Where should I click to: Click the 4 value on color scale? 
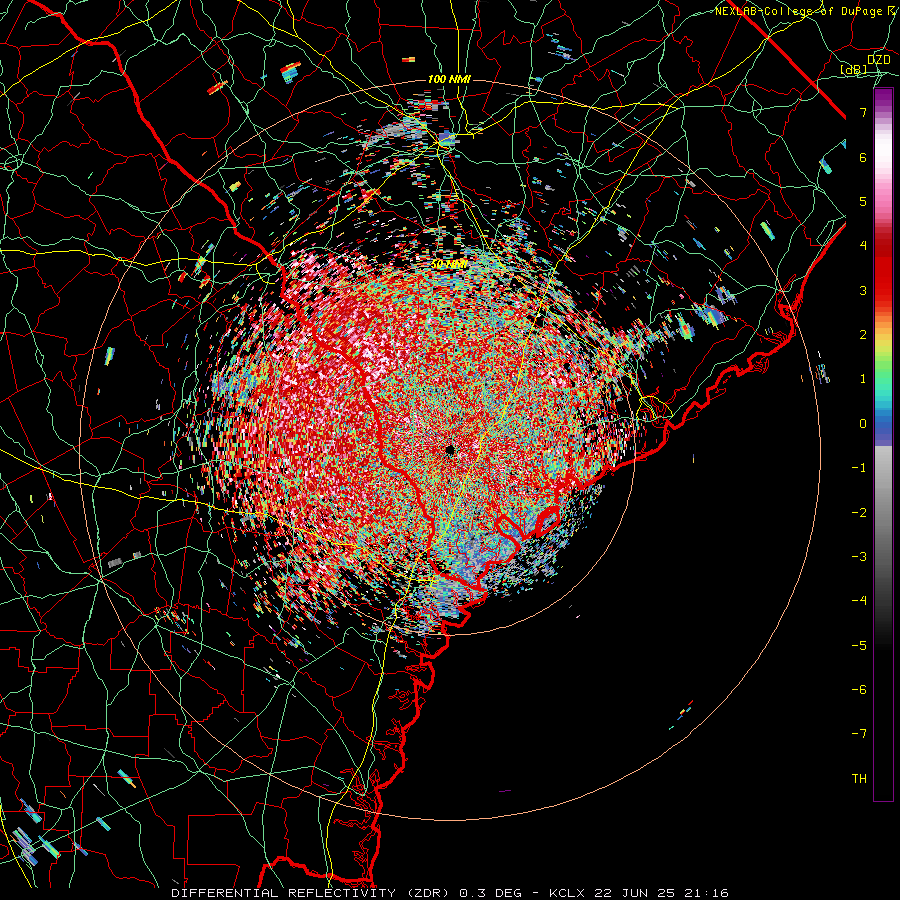[863, 246]
